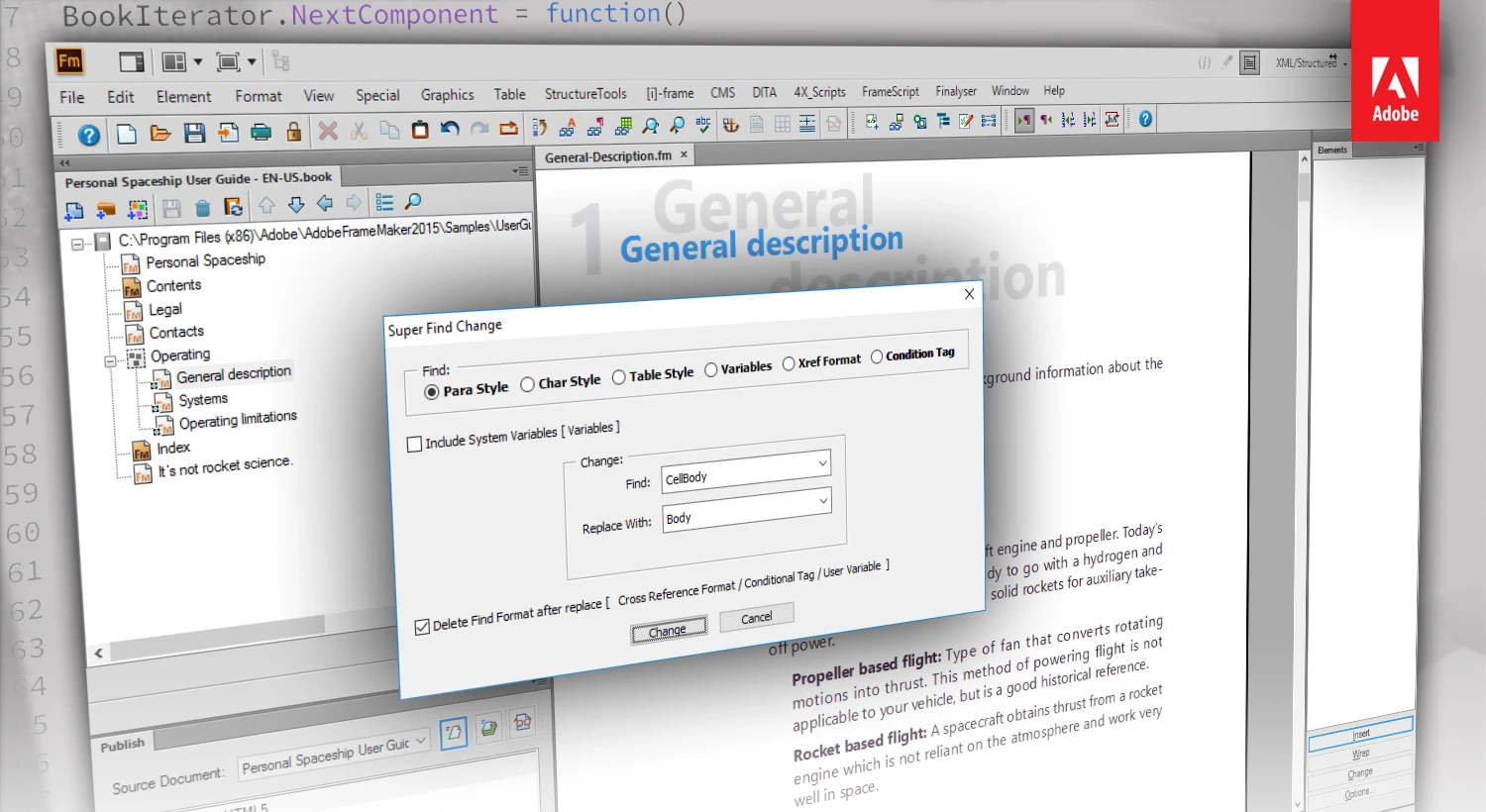Click the Find magnifier icon in book panel toolbar
Viewport: 1486px width, 812px height.
click(x=413, y=201)
